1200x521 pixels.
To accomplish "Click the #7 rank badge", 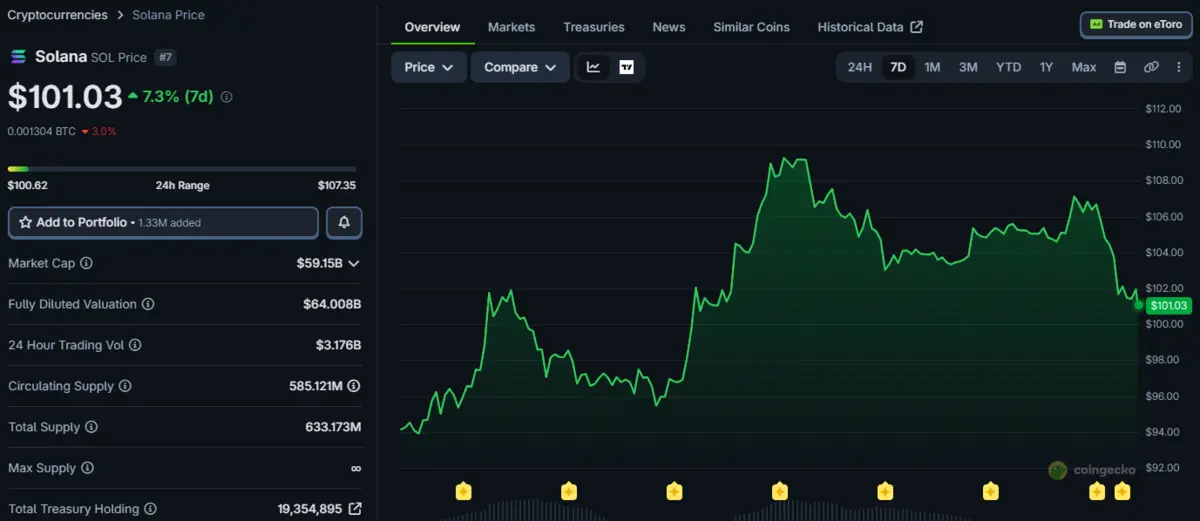I will [x=166, y=57].
